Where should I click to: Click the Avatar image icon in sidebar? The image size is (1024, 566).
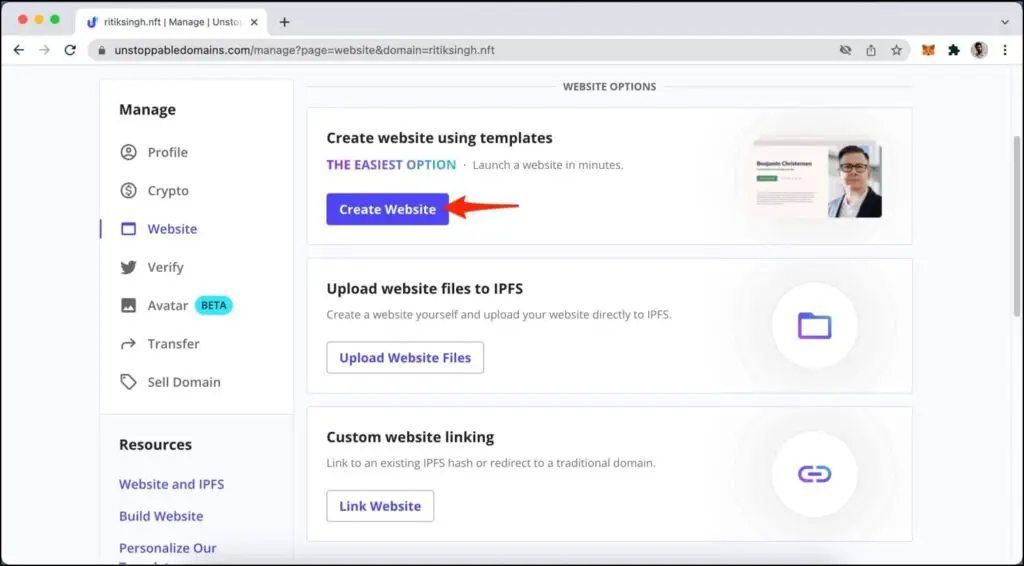(129, 306)
